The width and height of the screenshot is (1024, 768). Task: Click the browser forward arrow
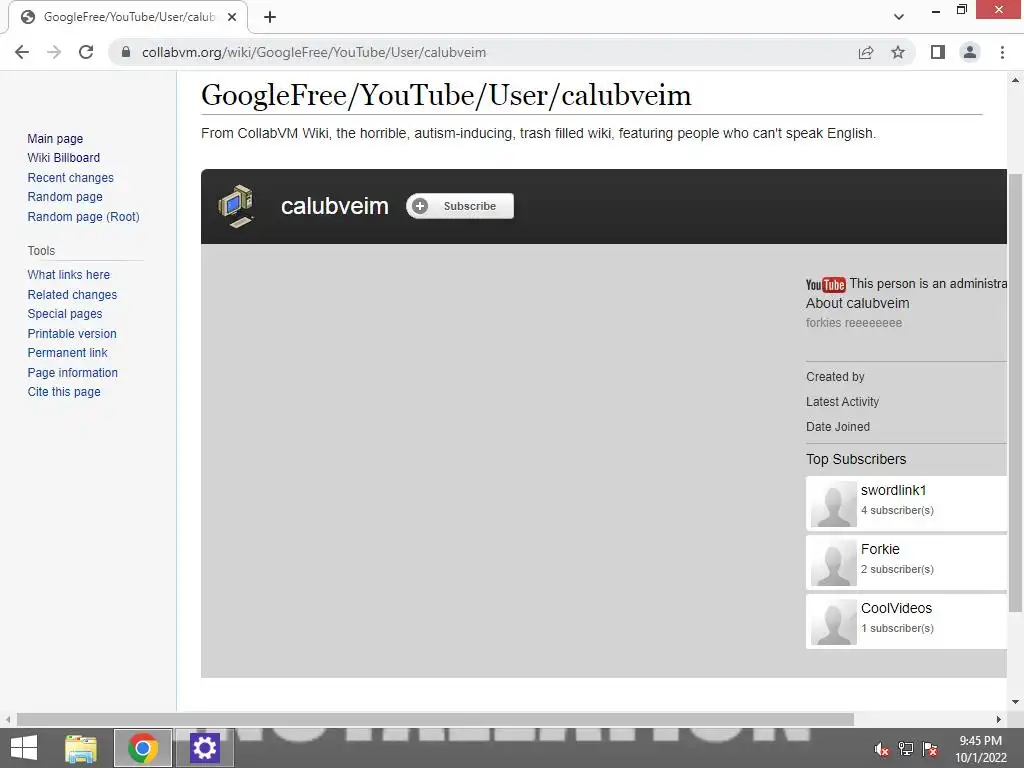(54, 52)
